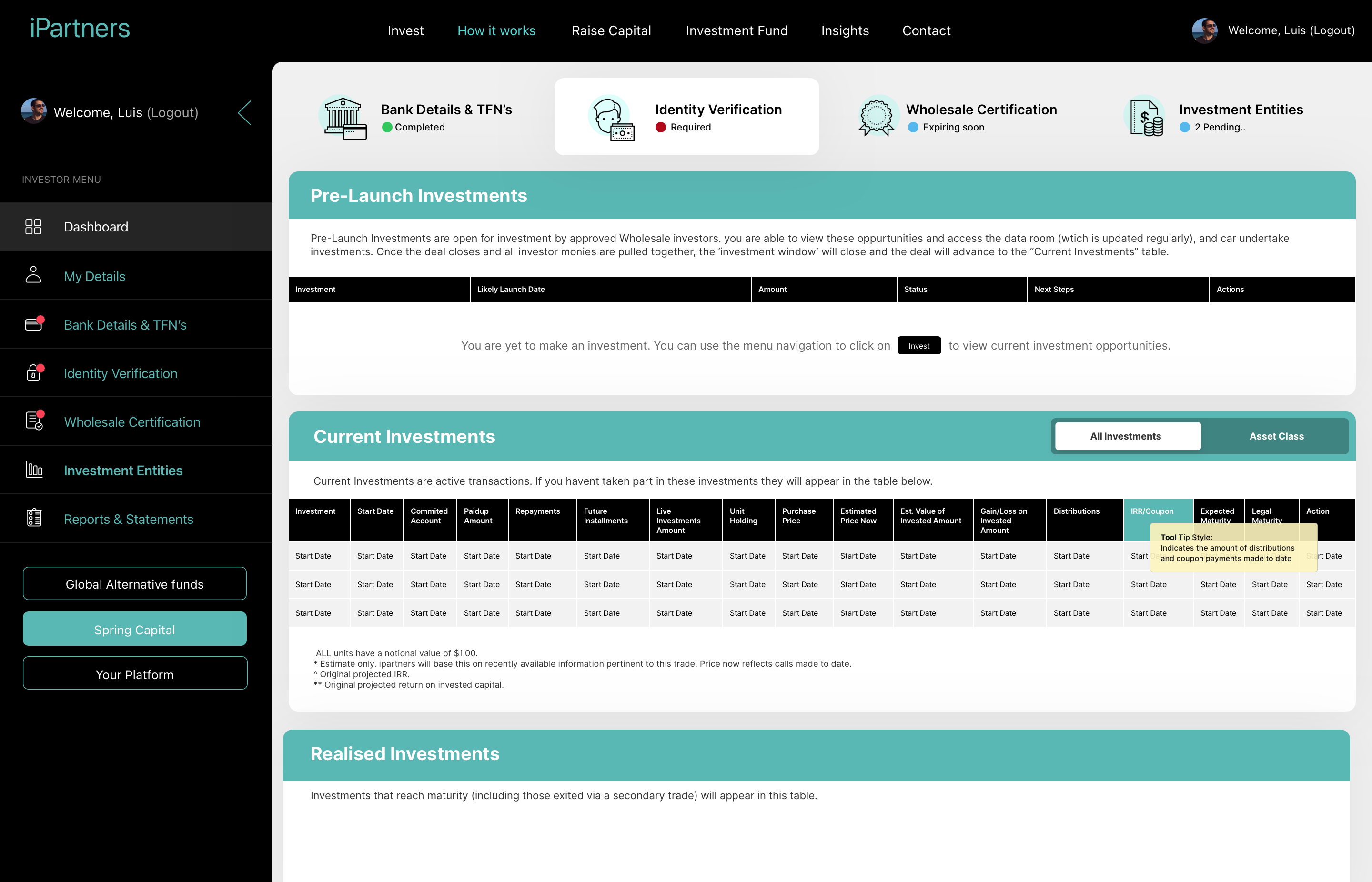
Task: Switch to Asset Class view
Action: [x=1276, y=436]
